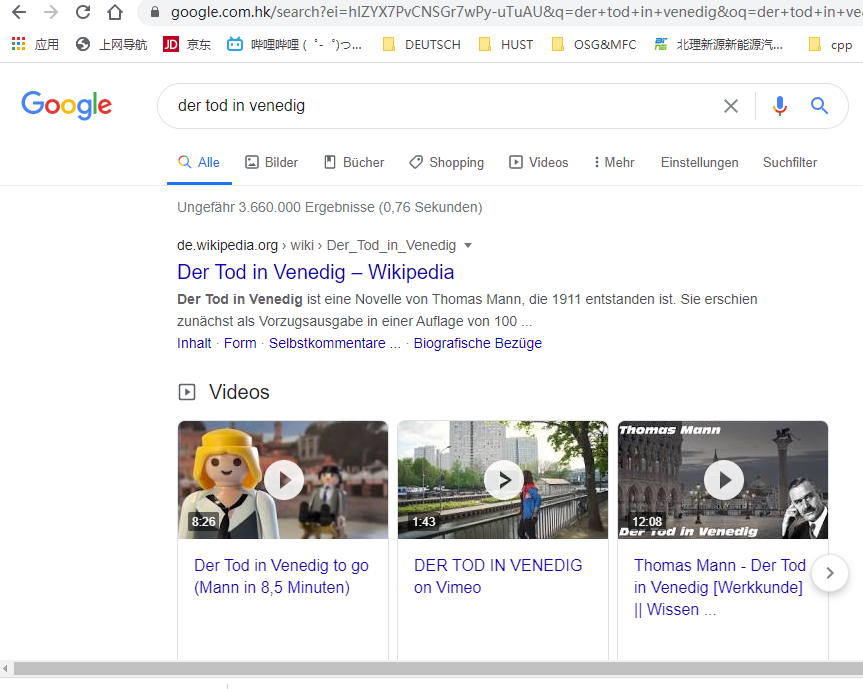The height and width of the screenshot is (689, 863).
Task: Open Thomas Mann Werkkunde video title
Action: pyautogui.click(x=720, y=587)
